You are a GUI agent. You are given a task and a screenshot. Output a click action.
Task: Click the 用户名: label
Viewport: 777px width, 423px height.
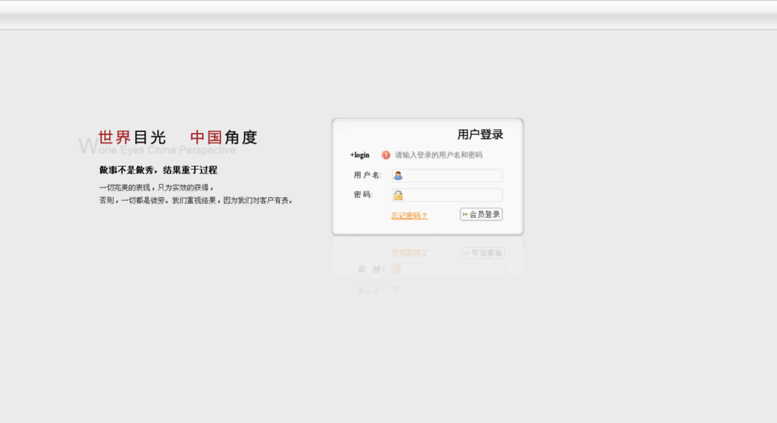tap(367, 175)
